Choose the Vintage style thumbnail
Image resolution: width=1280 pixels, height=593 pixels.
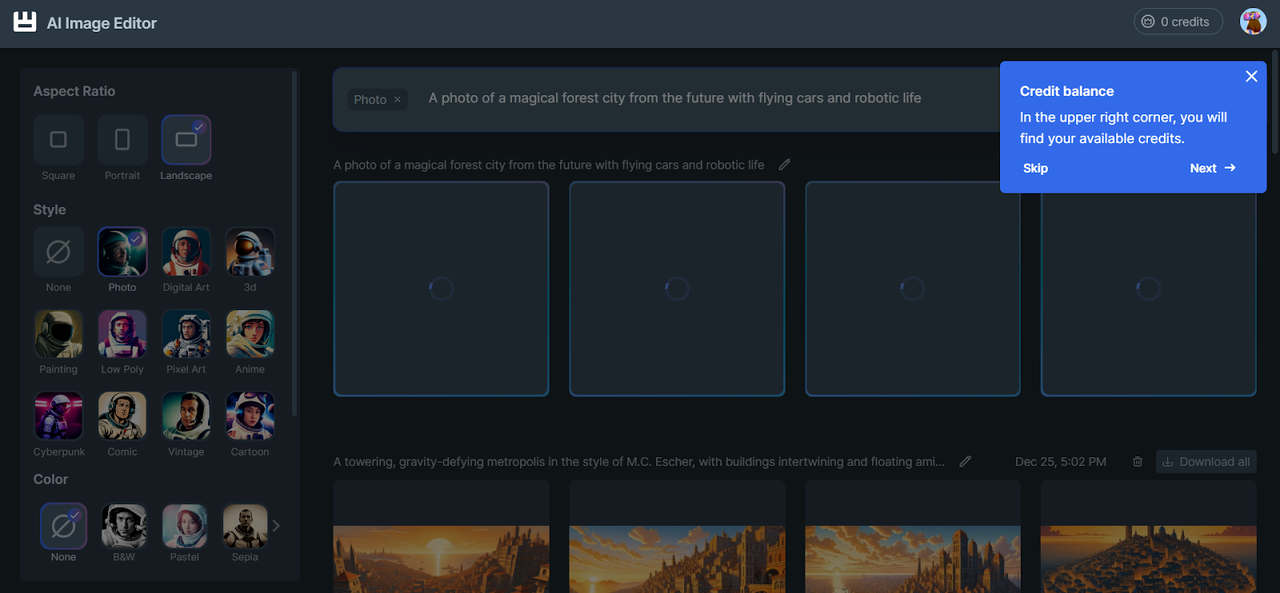click(186, 416)
